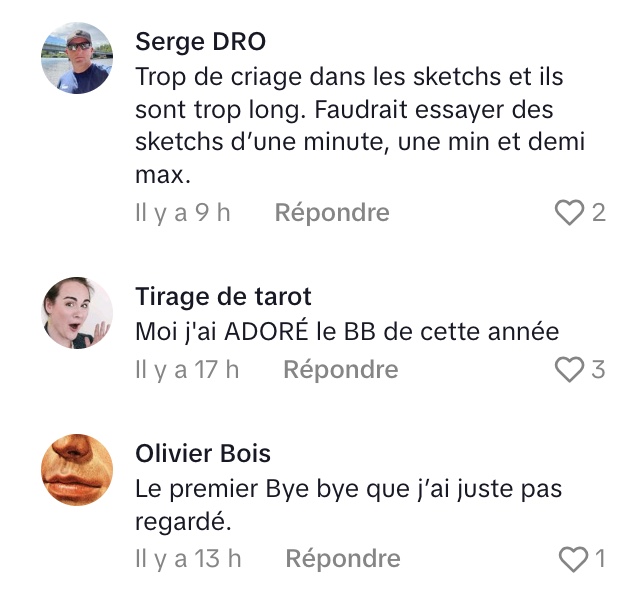Tap heart icon on Olivier Bois comment
Screen dimensions: 644x594
coord(573,559)
